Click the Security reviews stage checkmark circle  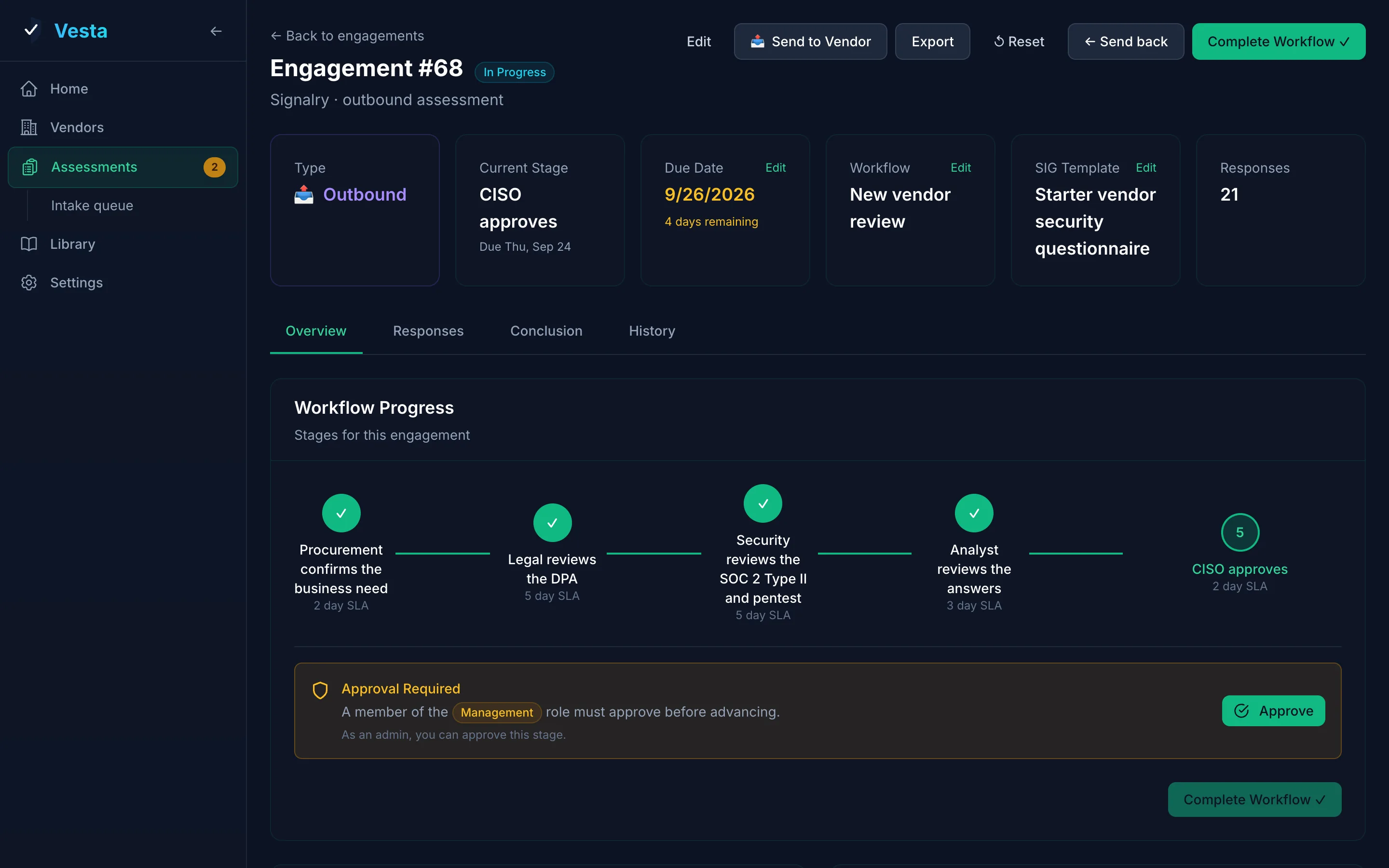coord(763,503)
